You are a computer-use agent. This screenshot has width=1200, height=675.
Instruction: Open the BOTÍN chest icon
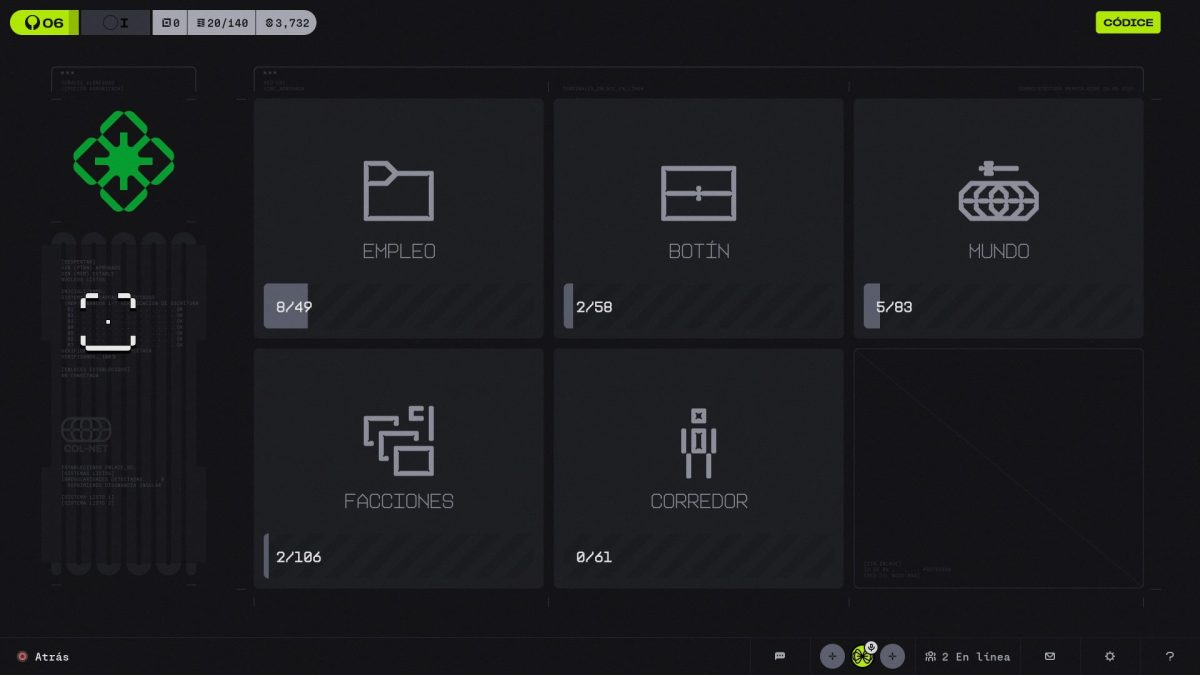[x=698, y=193]
